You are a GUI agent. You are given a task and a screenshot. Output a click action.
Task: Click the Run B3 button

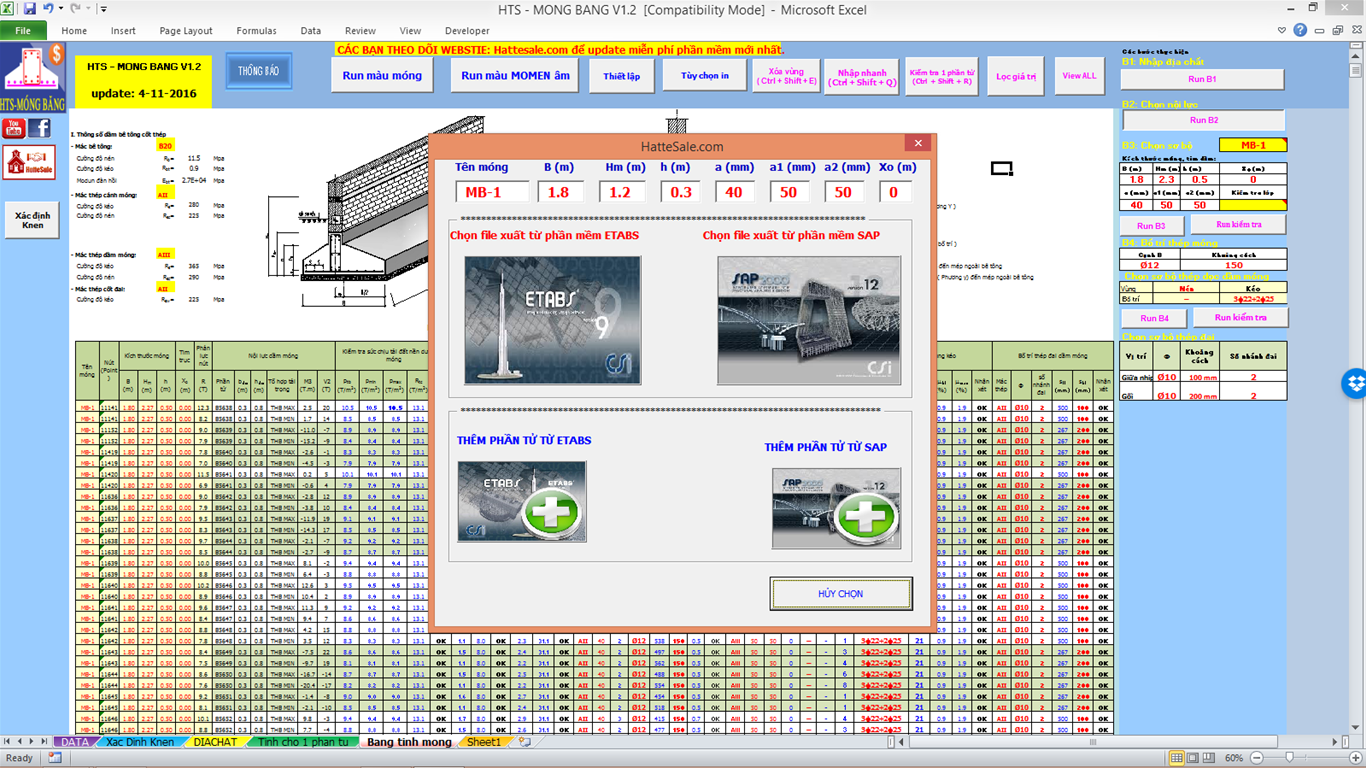point(1152,226)
